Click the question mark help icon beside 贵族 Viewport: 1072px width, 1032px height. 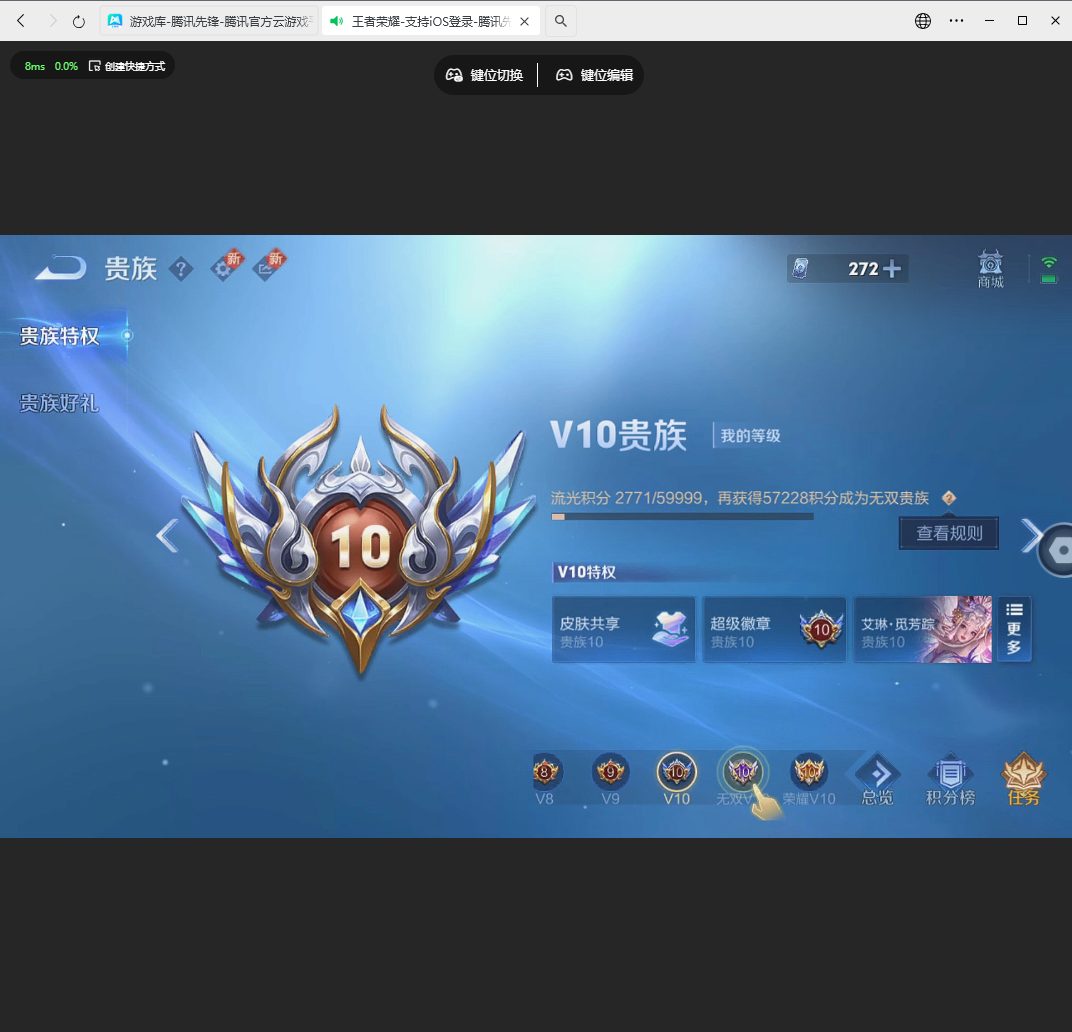pos(181,268)
